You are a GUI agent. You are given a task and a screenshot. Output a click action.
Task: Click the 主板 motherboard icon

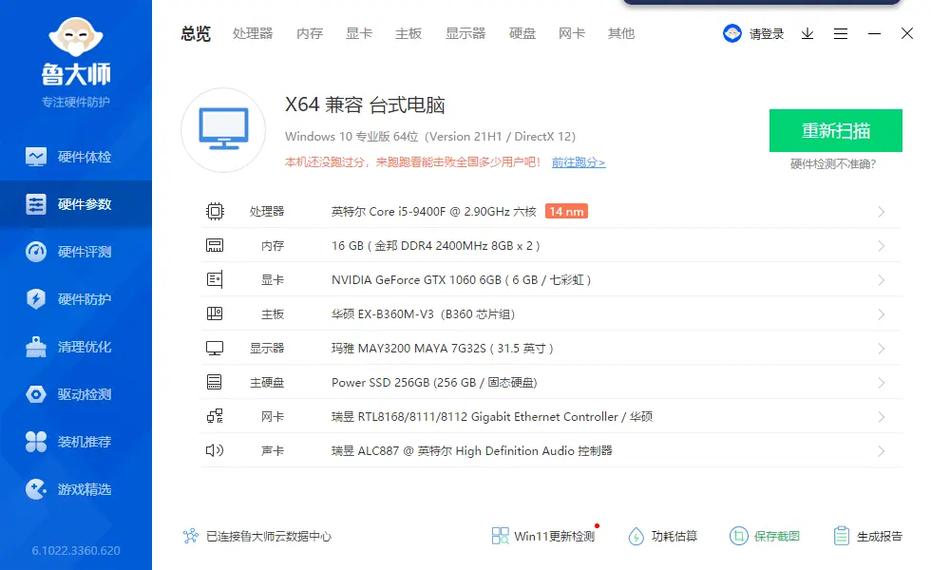pyautogui.click(x=214, y=314)
